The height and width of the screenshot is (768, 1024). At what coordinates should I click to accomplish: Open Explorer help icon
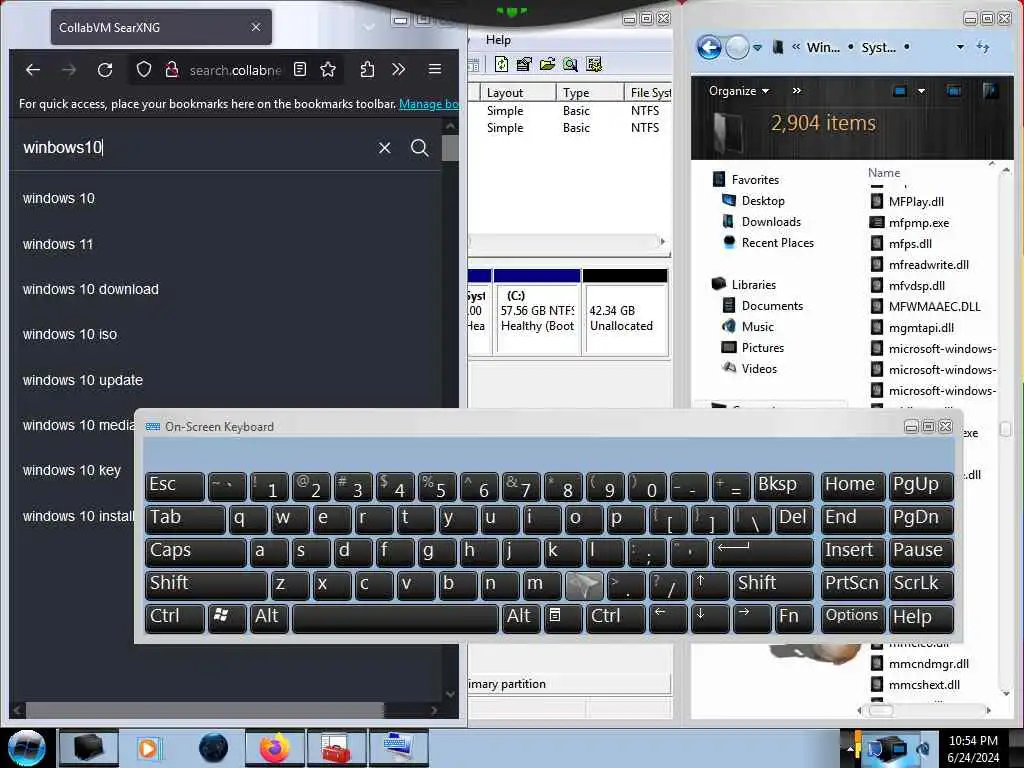[x=990, y=91]
